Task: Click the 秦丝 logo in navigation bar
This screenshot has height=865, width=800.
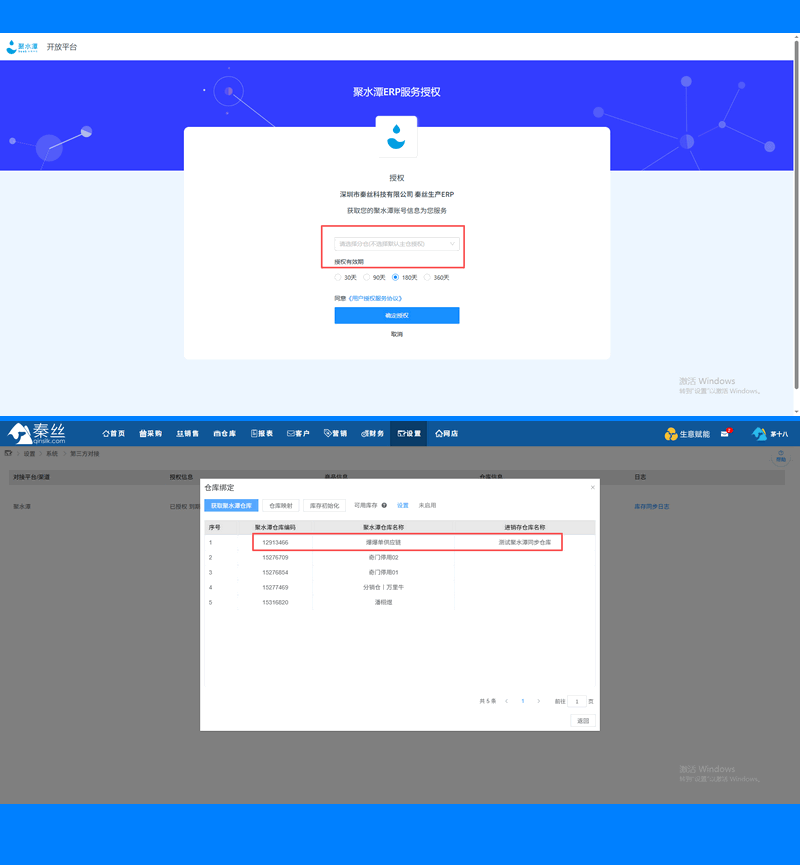Action: 38,433
